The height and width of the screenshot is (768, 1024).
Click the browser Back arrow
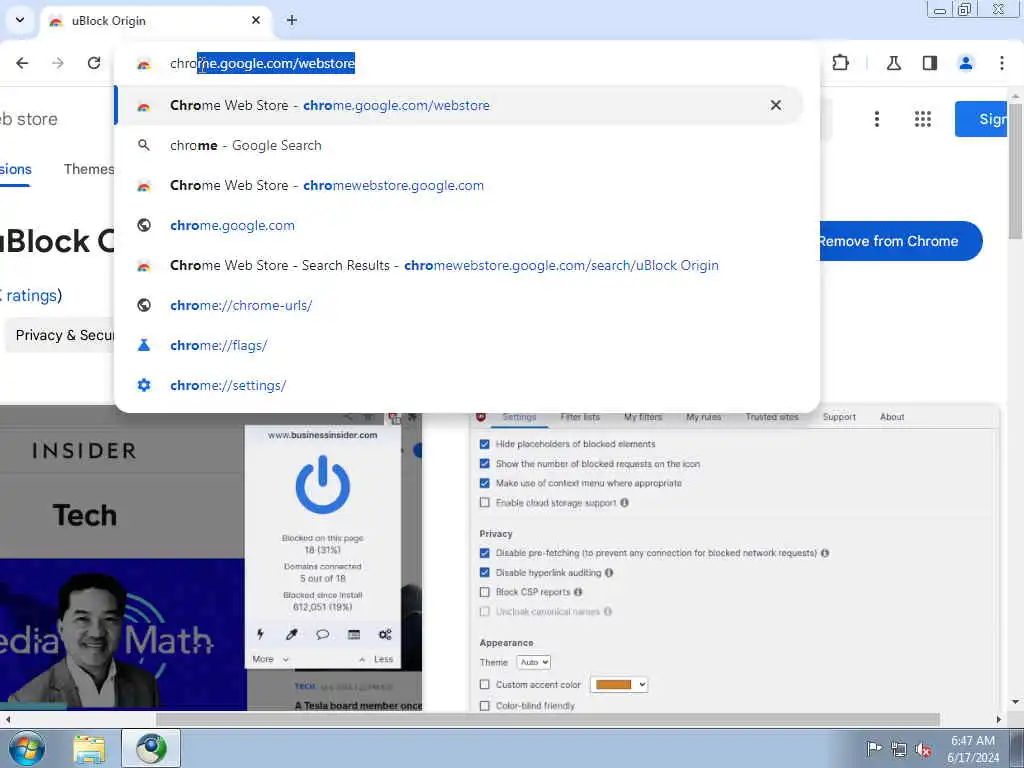pos(22,63)
